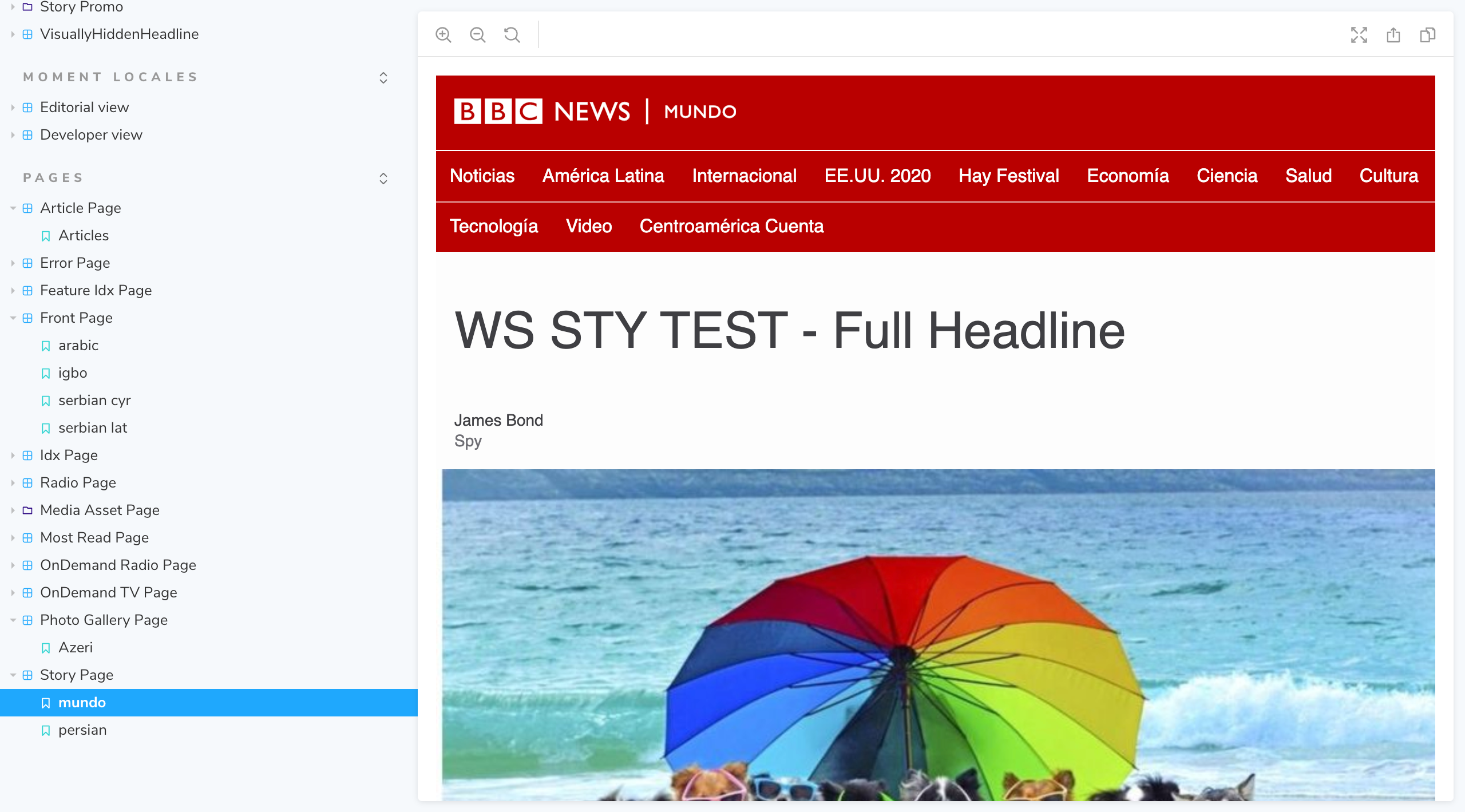Collapse the Story Page tree node

click(13, 675)
